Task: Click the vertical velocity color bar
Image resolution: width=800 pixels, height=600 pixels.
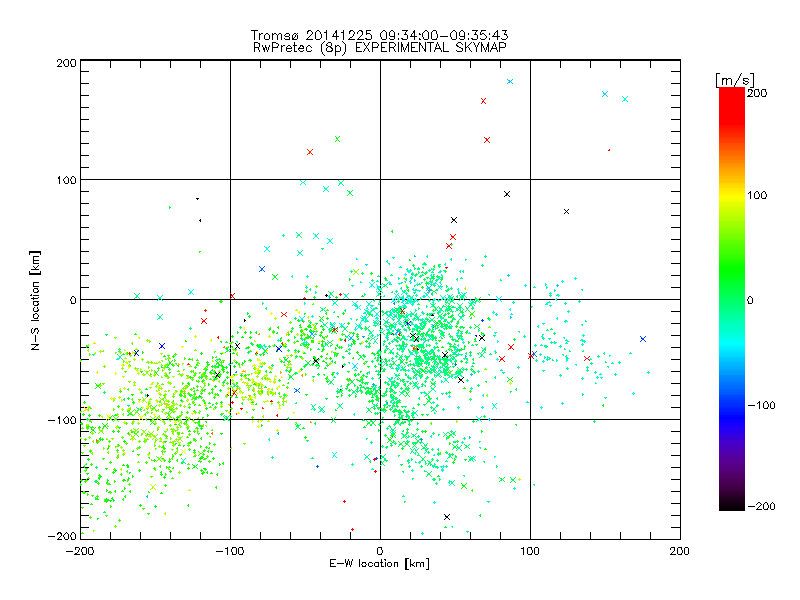Action: coord(732,299)
